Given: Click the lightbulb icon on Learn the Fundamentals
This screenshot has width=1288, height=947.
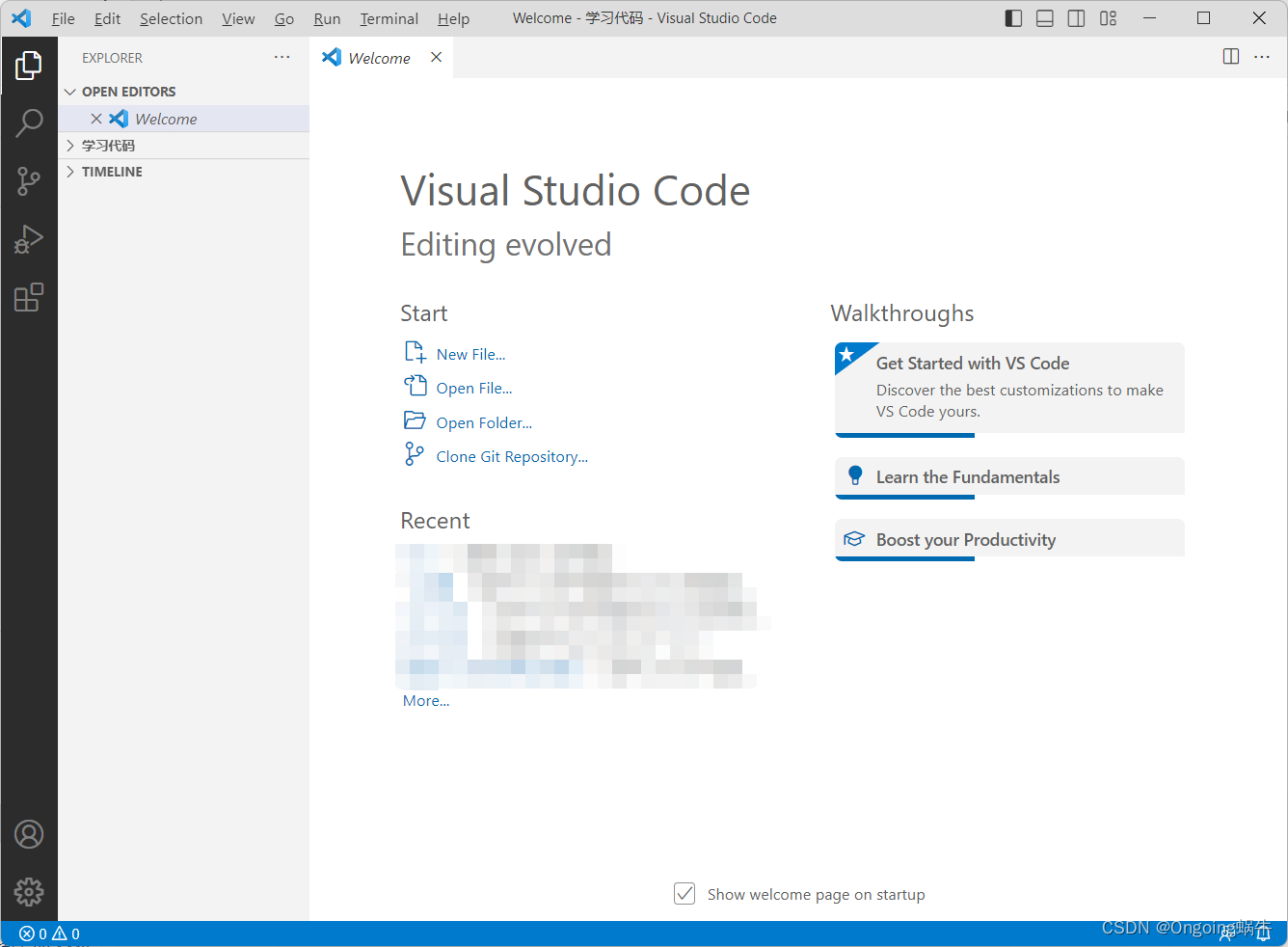Looking at the screenshot, I should [x=855, y=475].
